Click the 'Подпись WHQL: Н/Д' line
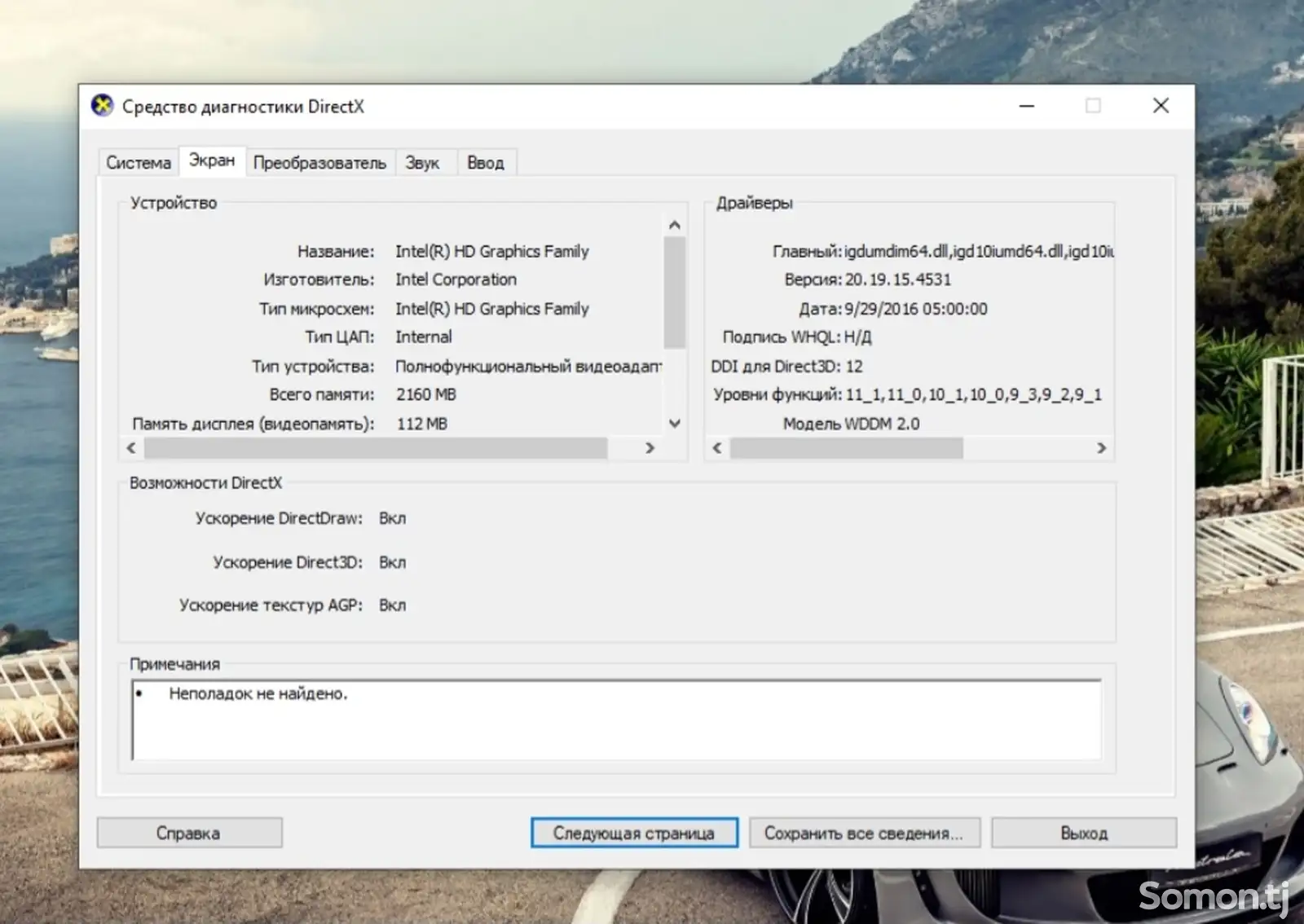 click(797, 337)
